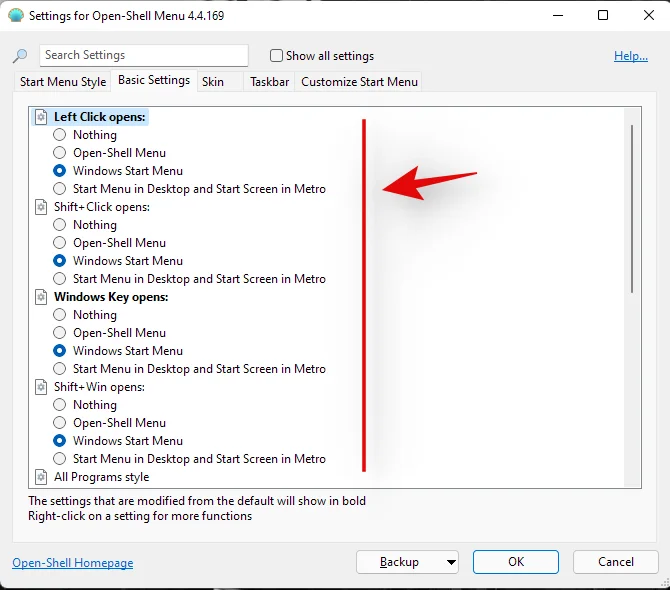Select Nothing under Windows Key opens
This screenshot has width=670, height=590.
click(59, 315)
